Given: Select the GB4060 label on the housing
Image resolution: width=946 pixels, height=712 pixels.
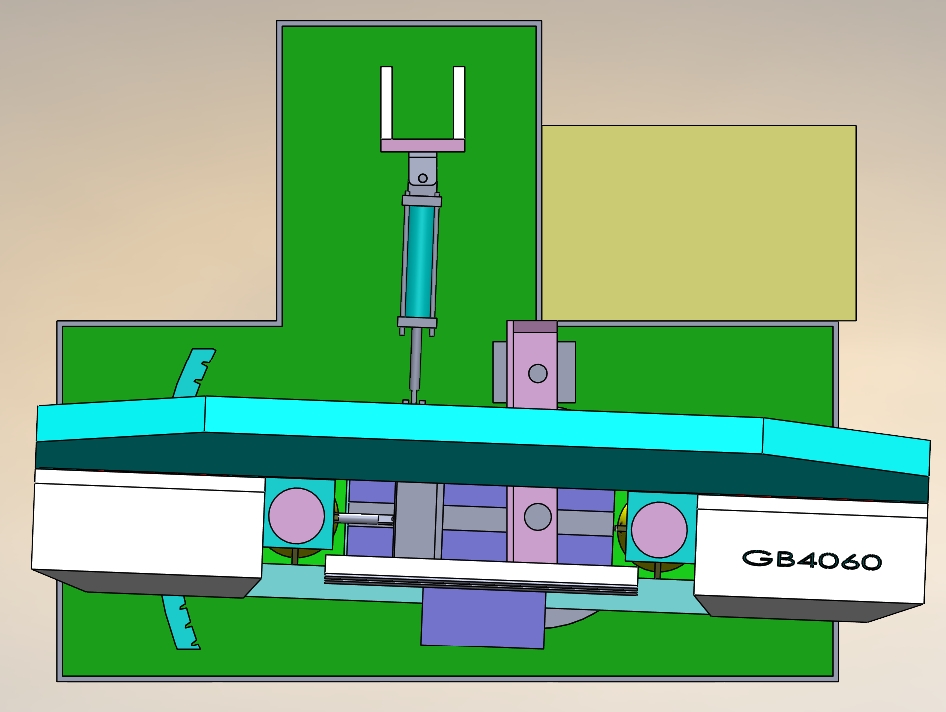Looking at the screenshot, I should click(x=811, y=559).
